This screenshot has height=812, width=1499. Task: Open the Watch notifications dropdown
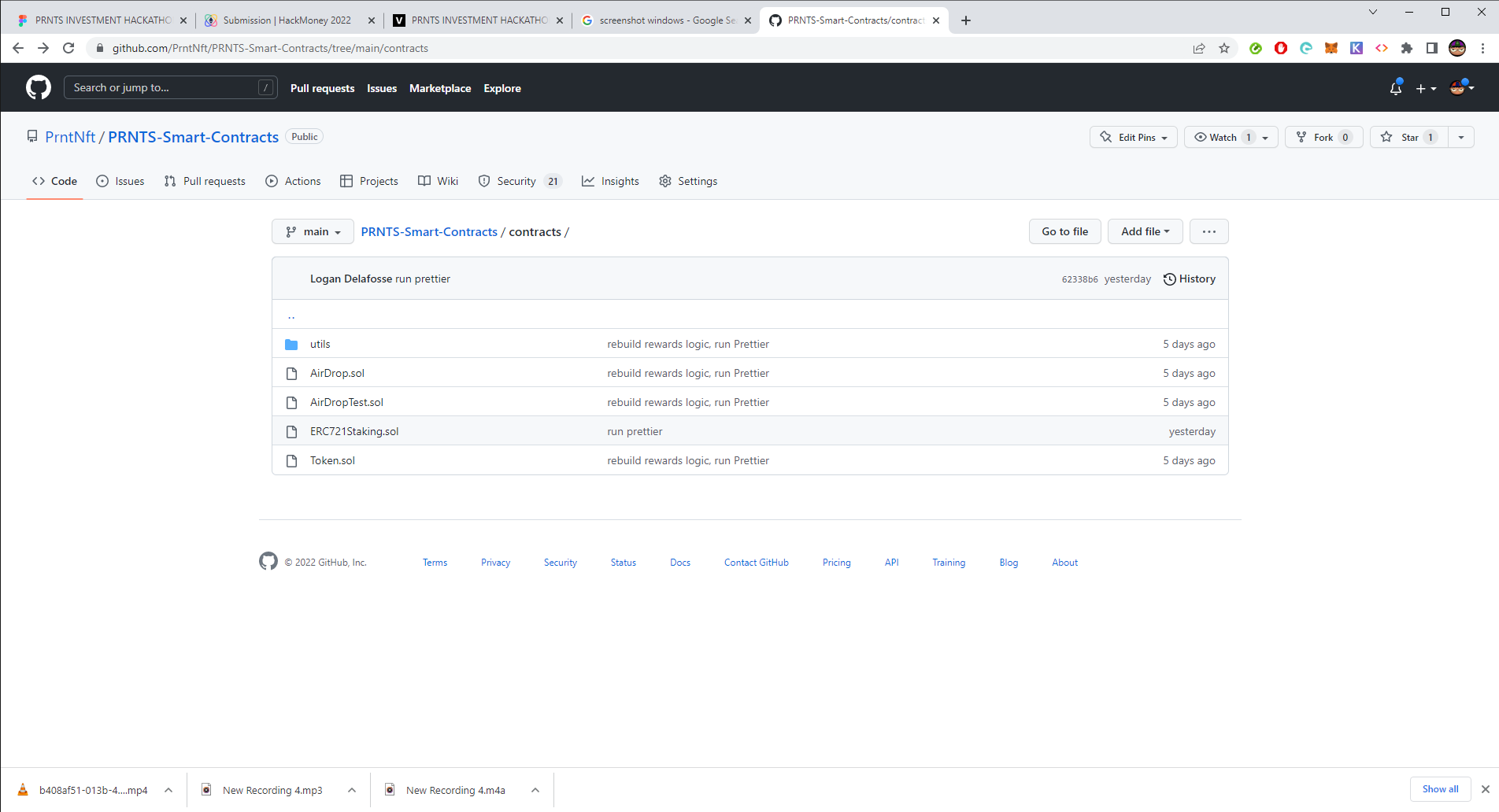click(x=1231, y=137)
